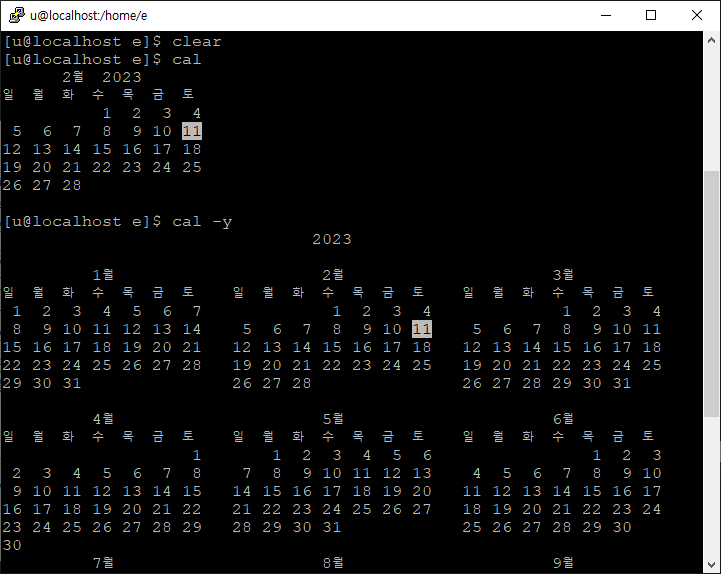Viewport: 721px width, 574px height.
Task: Click day 1 of the 4월 calendar
Action: 197,455
